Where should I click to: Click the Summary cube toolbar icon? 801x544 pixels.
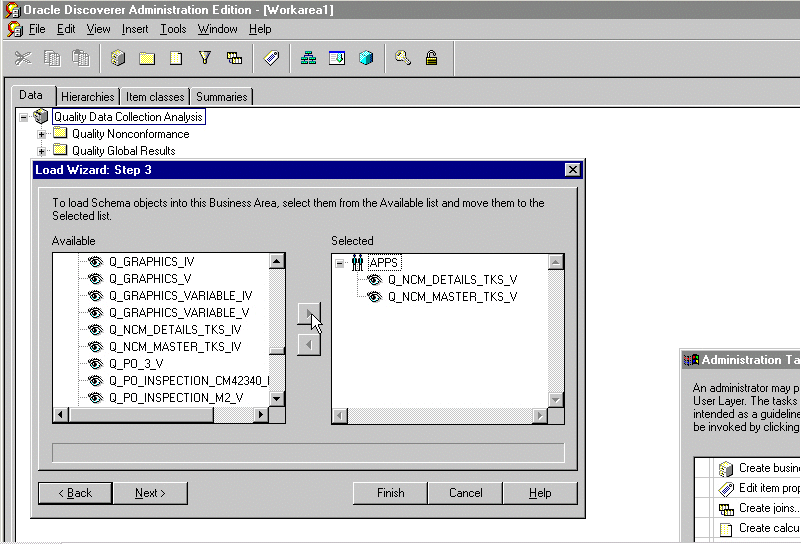[x=366, y=58]
